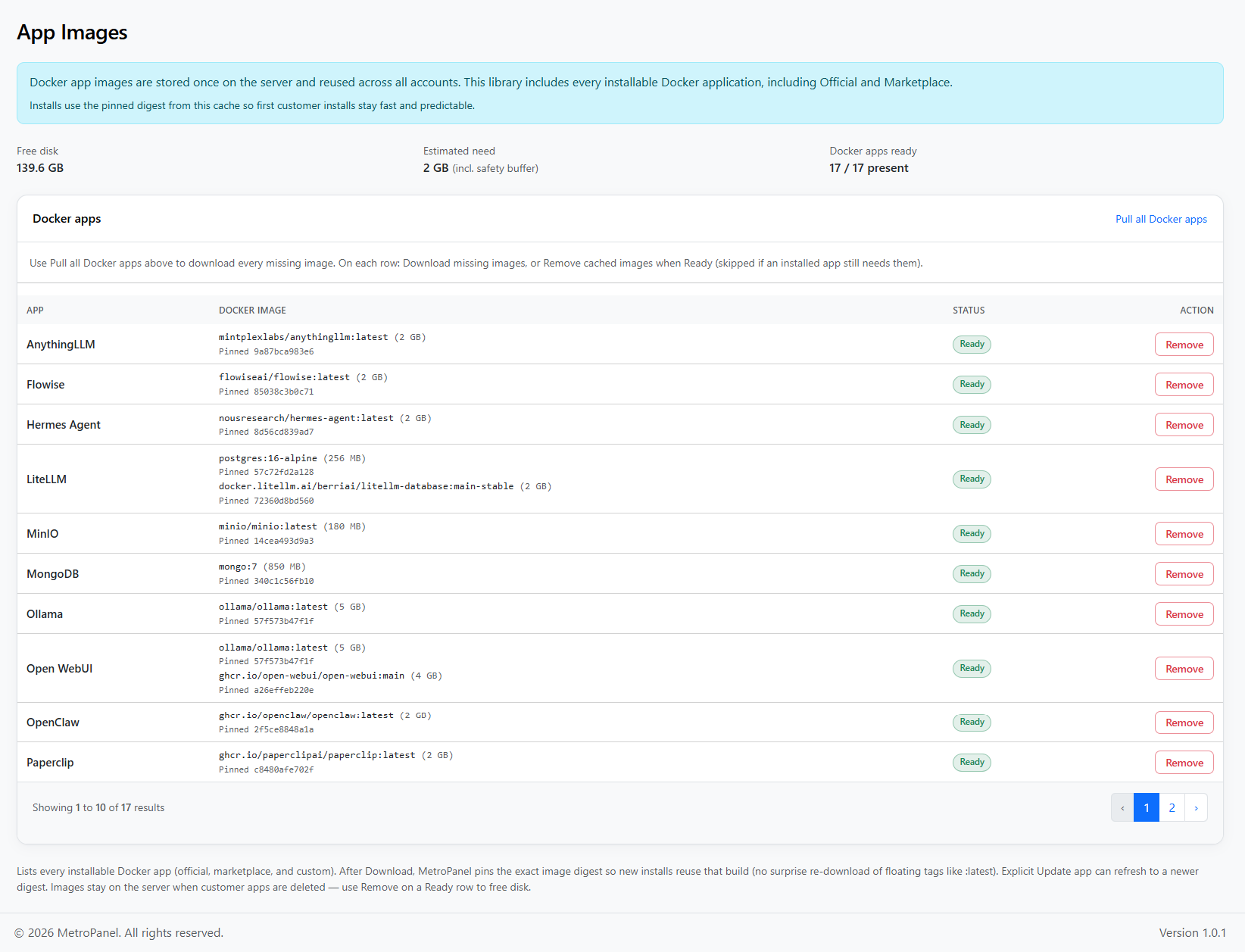The height and width of the screenshot is (952, 1245).
Task: Click the paperclip:latest image name
Action: (317, 755)
